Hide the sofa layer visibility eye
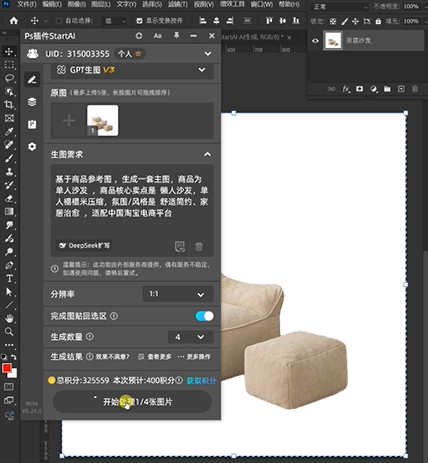428x463 pixels. click(315, 41)
